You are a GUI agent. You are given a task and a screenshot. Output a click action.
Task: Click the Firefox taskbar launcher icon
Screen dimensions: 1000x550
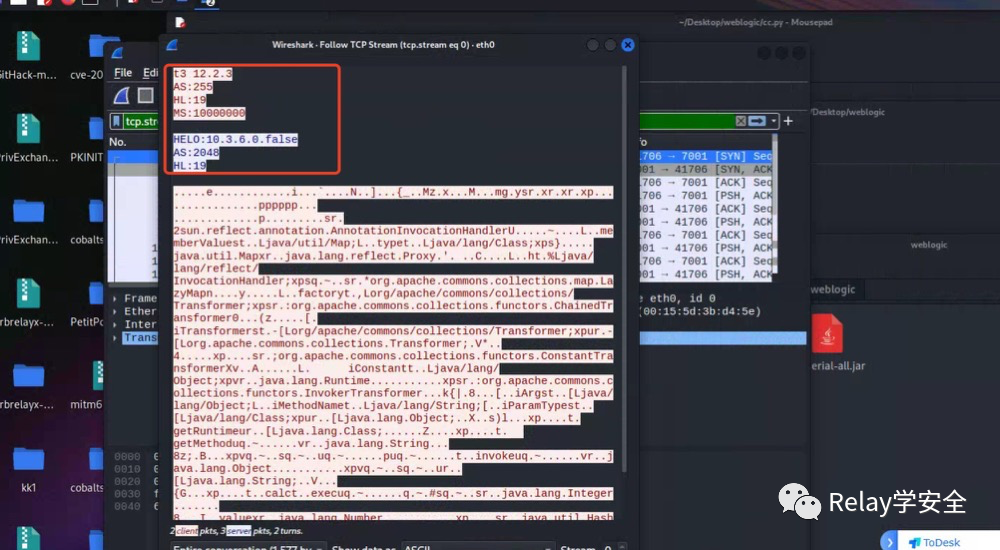tap(66, 3)
